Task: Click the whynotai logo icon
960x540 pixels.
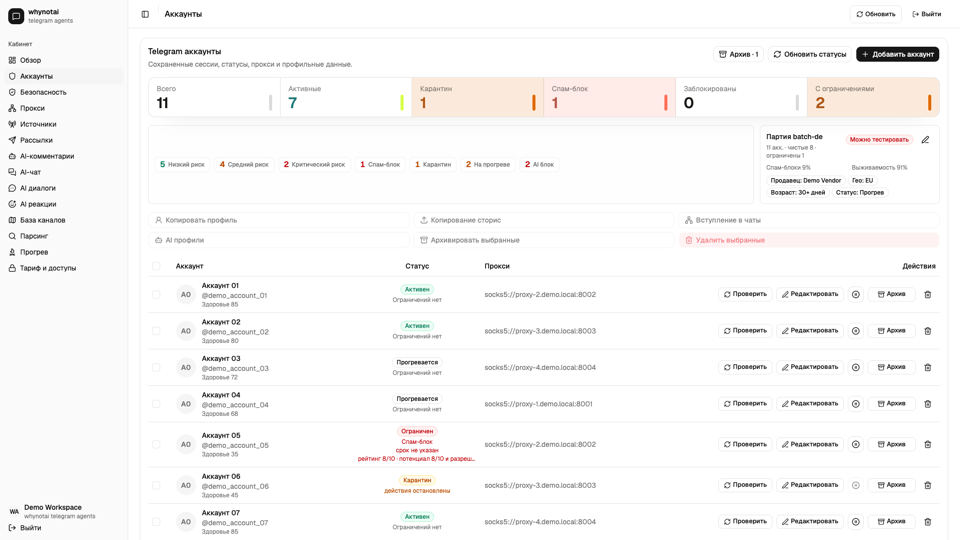Action: [16, 16]
